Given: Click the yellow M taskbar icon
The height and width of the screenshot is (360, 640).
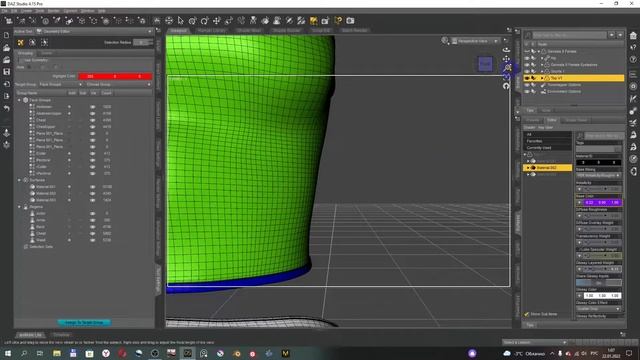Looking at the screenshot, I should [x=285, y=353].
